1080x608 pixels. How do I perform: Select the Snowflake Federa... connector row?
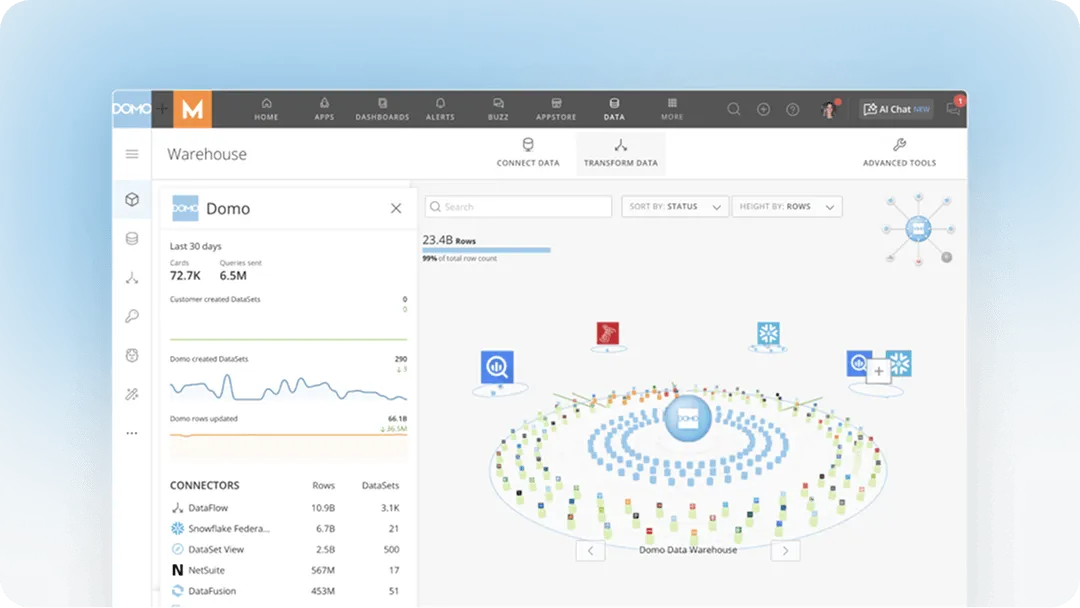pyautogui.click(x=285, y=528)
